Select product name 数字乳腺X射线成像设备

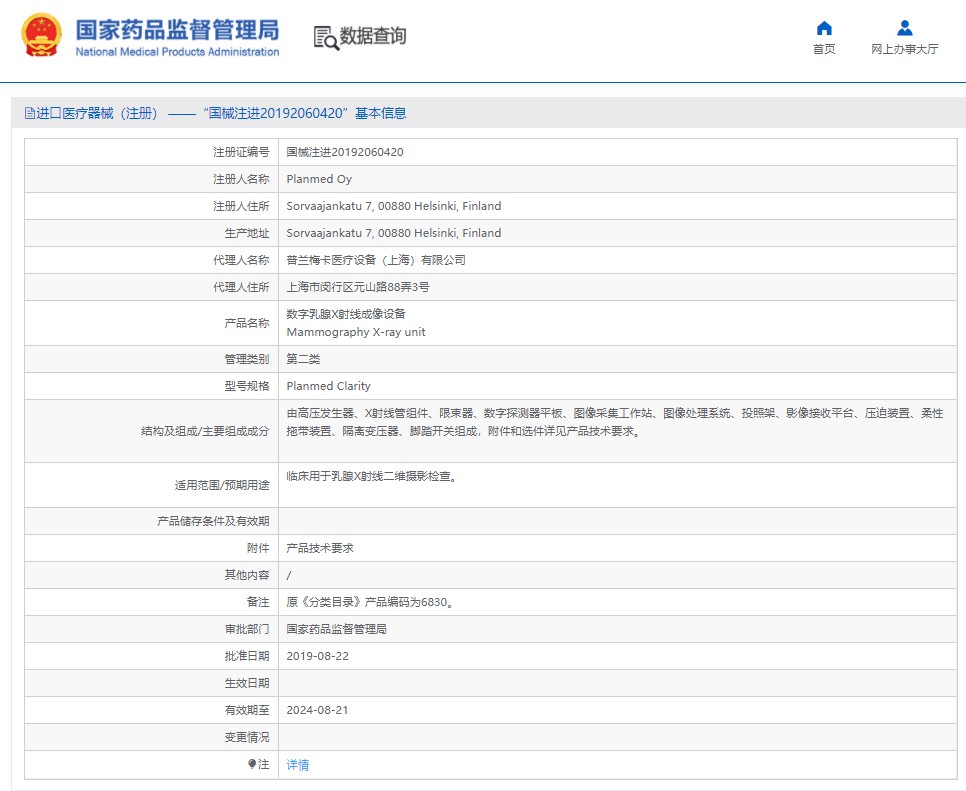click(x=346, y=314)
